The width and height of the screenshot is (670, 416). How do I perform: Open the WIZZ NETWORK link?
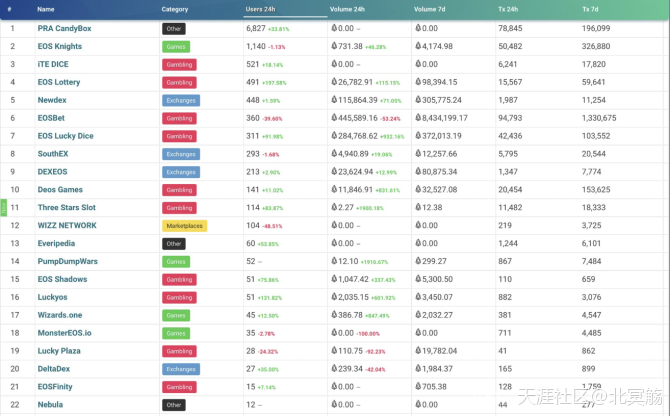(67, 226)
